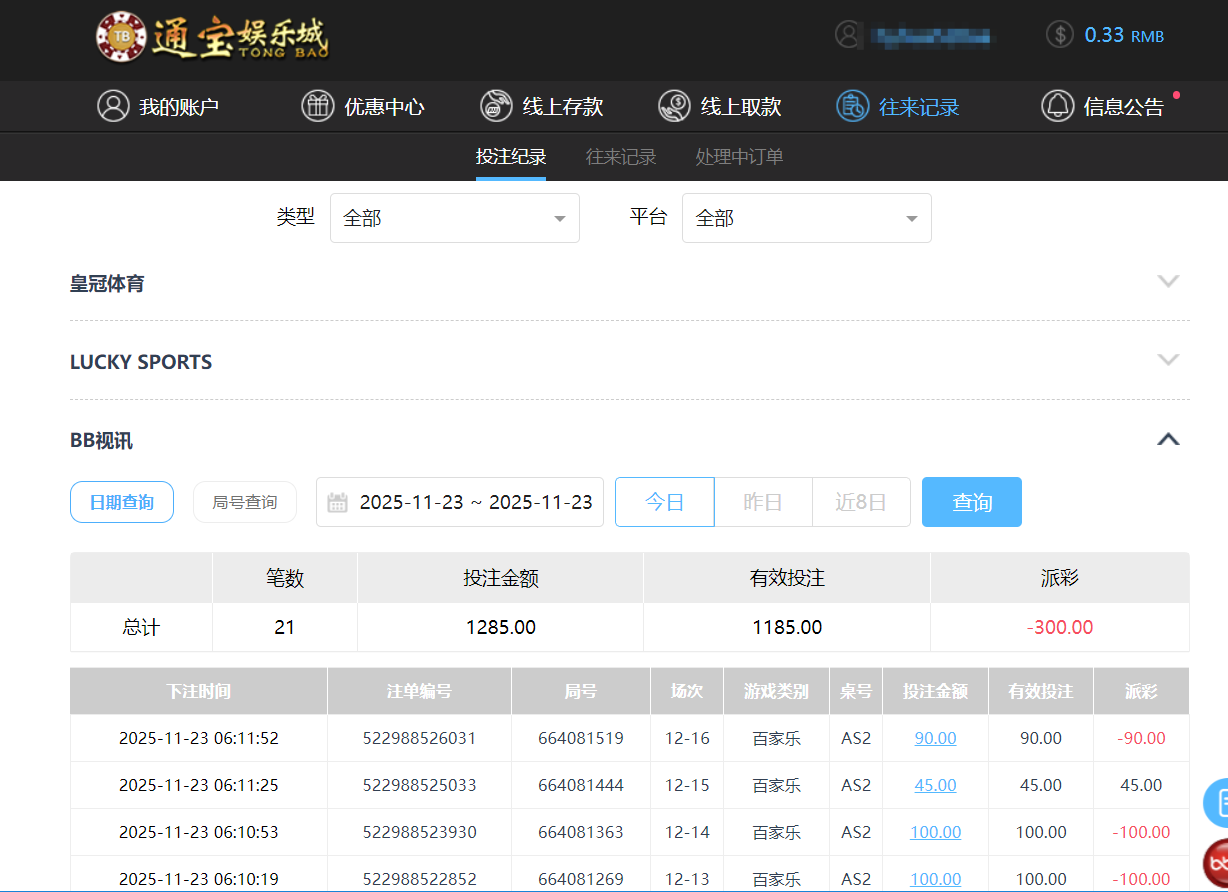Open the 我的账户 account icon
Screen dimensions: 1228x892
pyautogui.click(x=113, y=106)
